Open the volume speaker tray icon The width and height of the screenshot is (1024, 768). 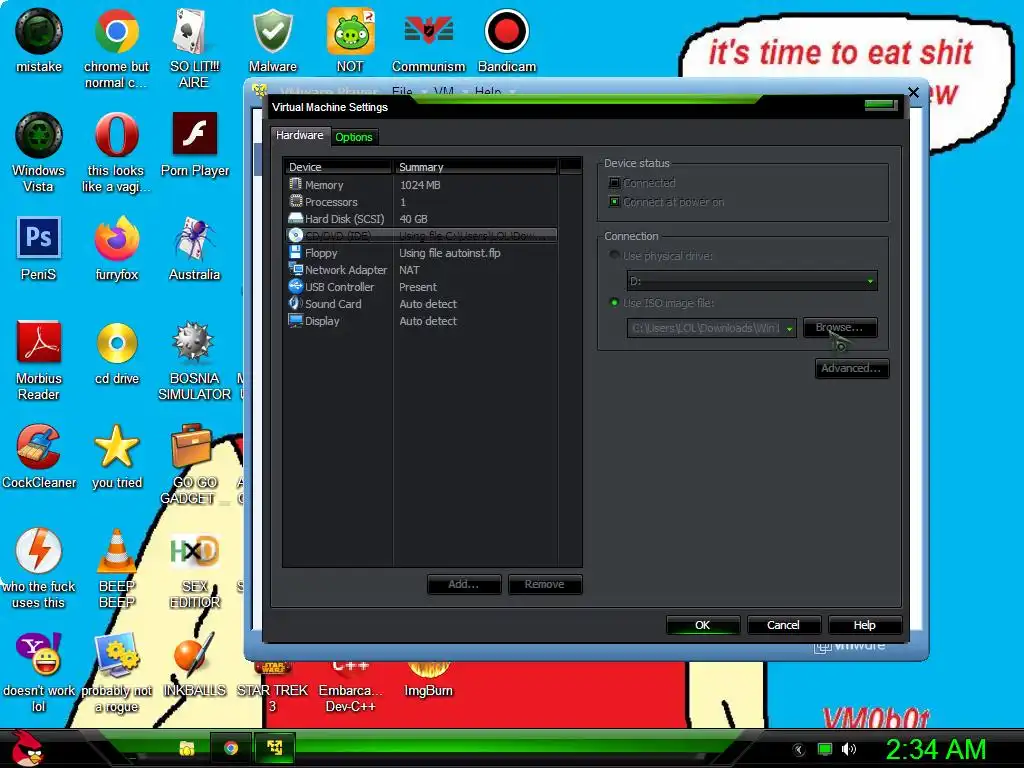(x=848, y=749)
